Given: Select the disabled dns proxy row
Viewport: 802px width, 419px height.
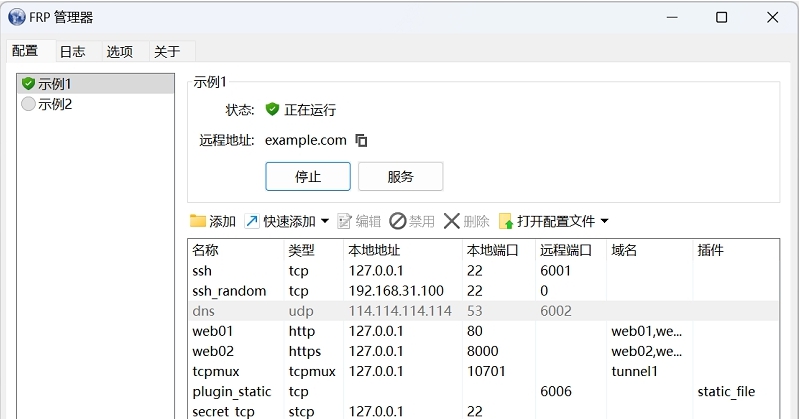Looking at the screenshot, I should point(483,311).
